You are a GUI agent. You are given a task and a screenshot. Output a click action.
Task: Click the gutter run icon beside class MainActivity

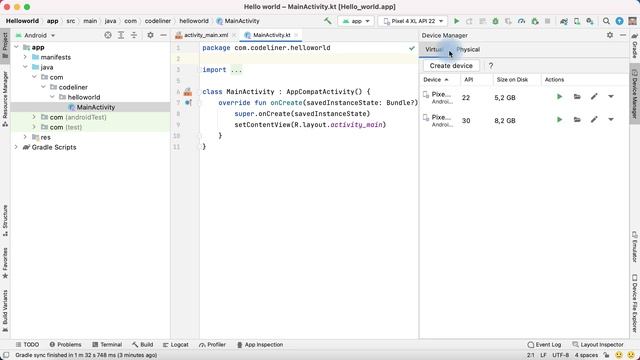click(188, 92)
